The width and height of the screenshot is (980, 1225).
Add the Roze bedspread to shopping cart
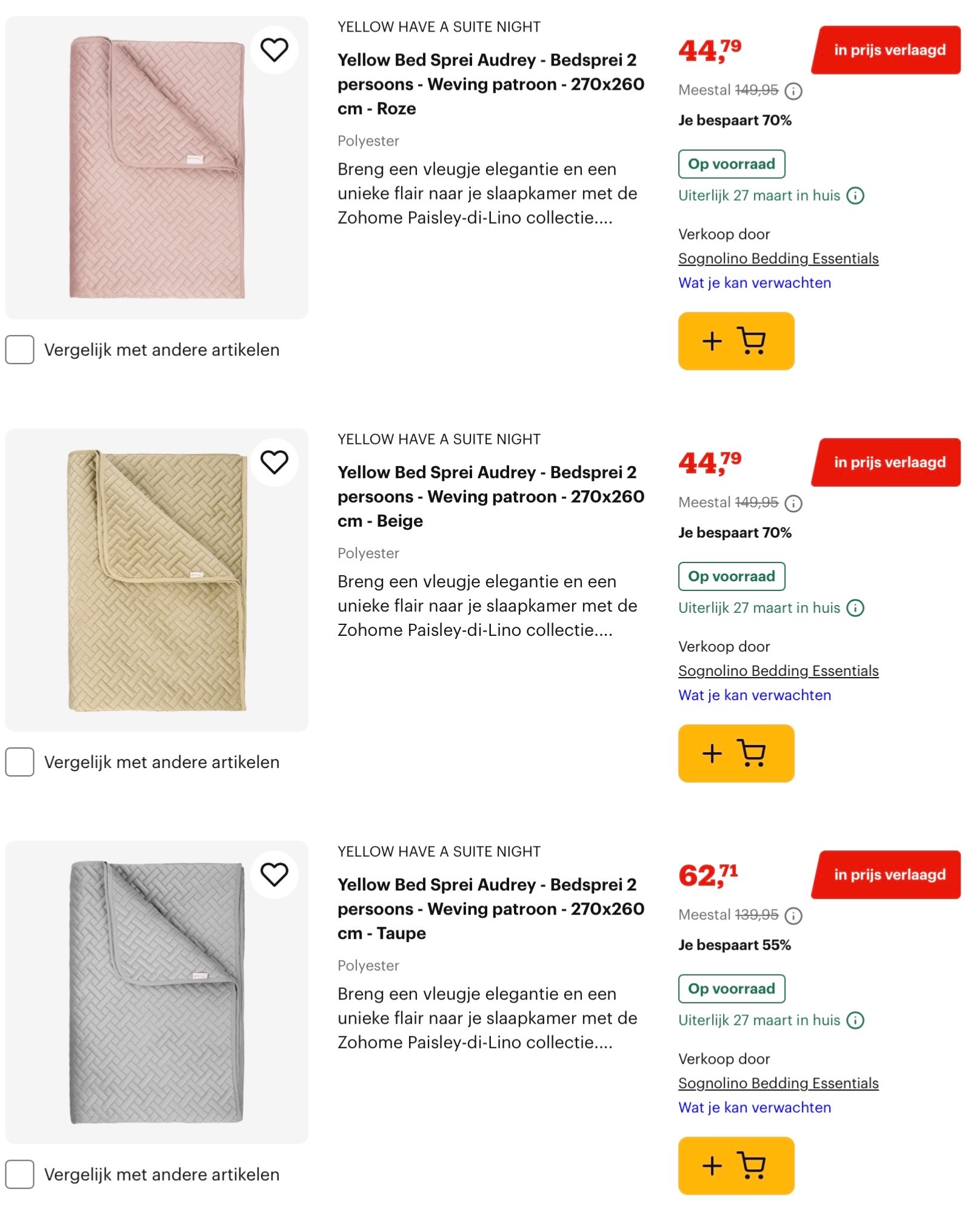click(x=735, y=341)
